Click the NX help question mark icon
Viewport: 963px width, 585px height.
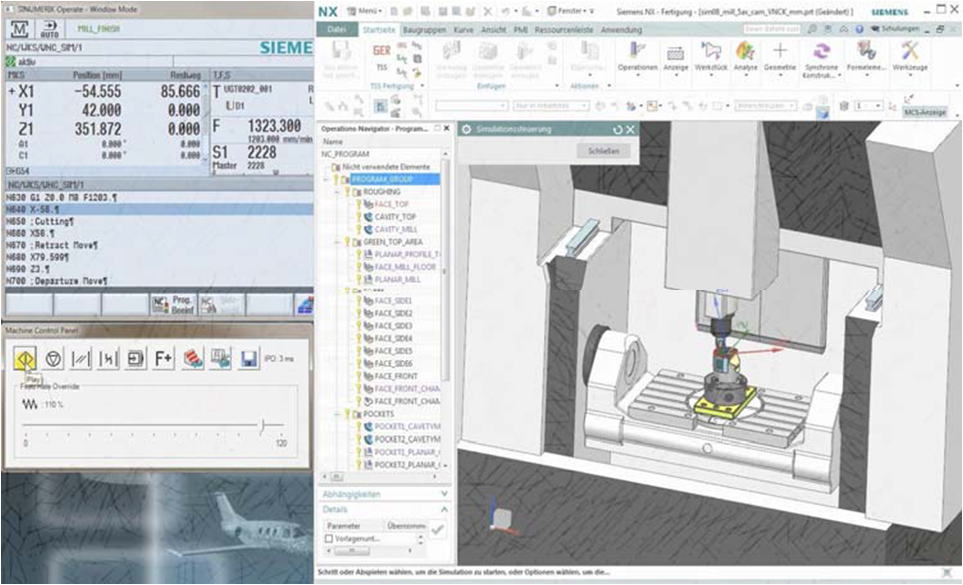tap(859, 29)
